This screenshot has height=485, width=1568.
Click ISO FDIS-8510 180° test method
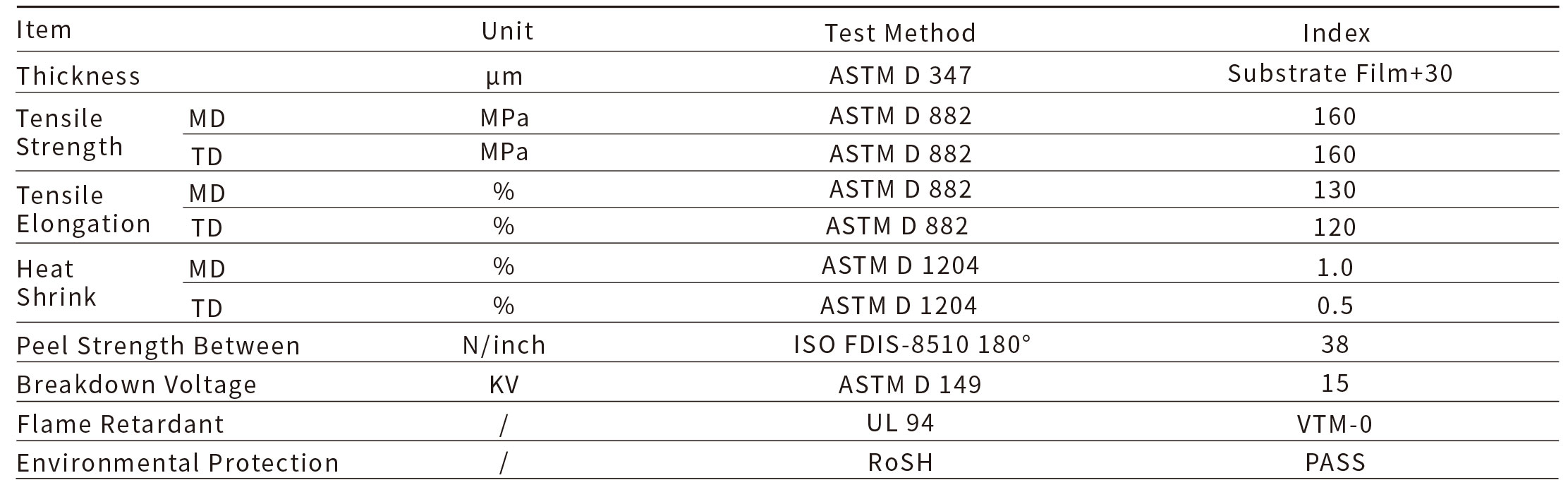pos(912,344)
